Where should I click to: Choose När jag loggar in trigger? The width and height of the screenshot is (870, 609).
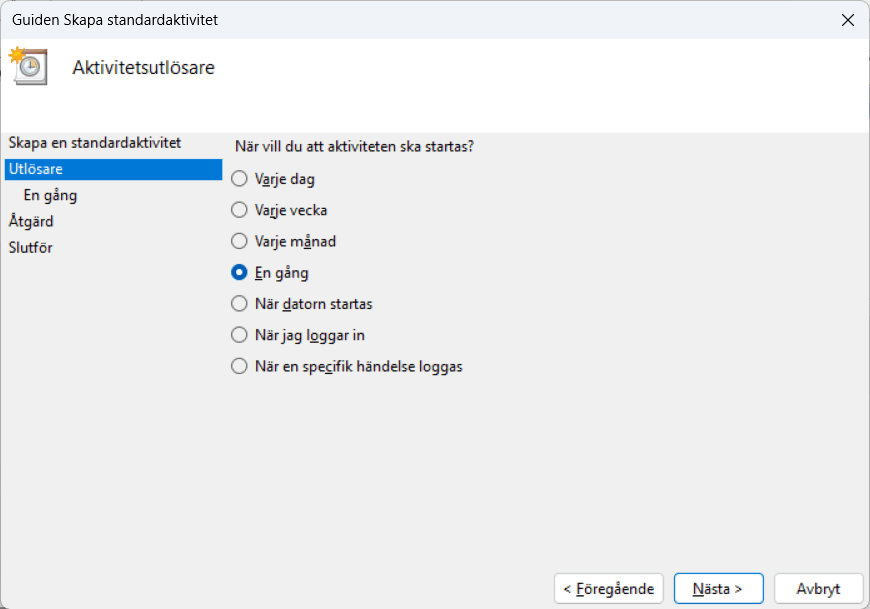(239, 335)
